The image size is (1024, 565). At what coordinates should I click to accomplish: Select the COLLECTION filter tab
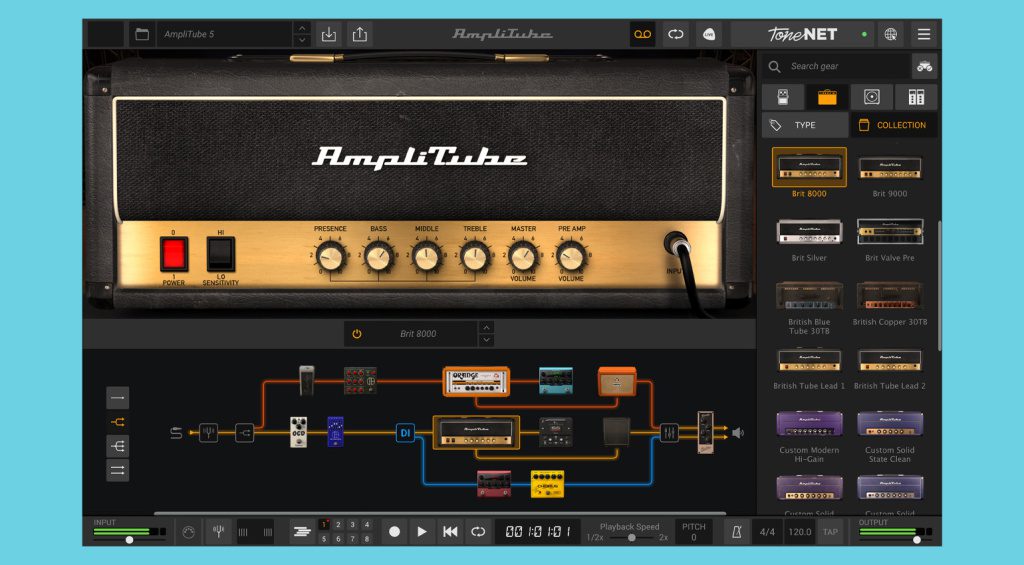[893, 125]
